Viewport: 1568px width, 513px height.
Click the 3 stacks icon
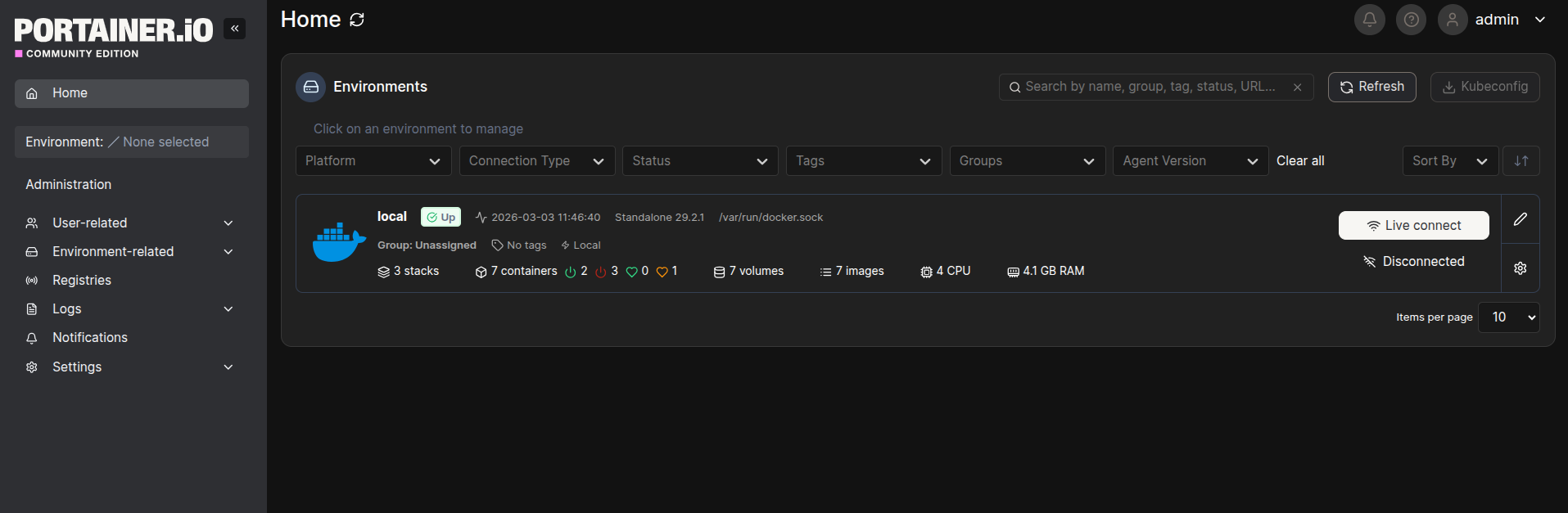(383, 272)
